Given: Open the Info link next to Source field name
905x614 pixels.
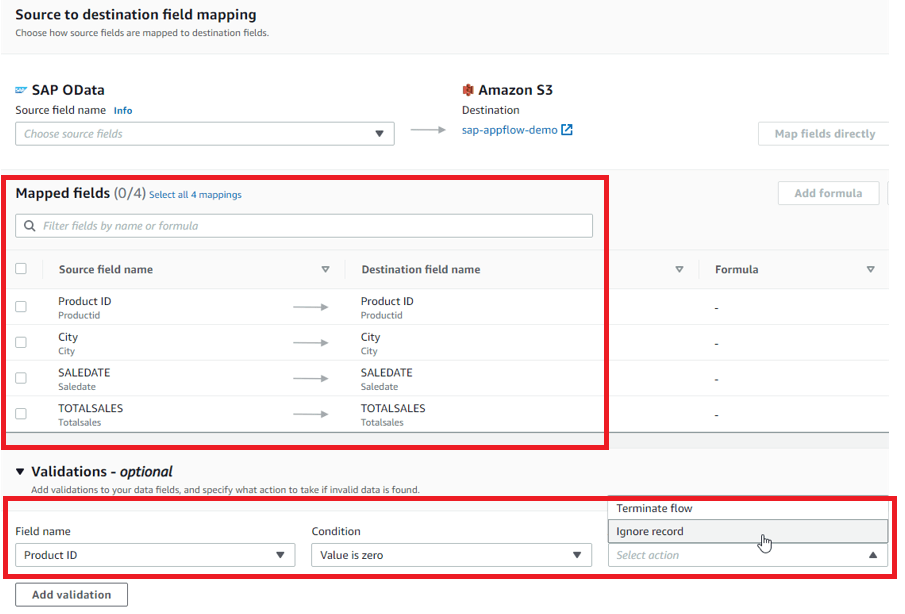Looking at the screenshot, I should pyautogui.click(x=123, y=110).
